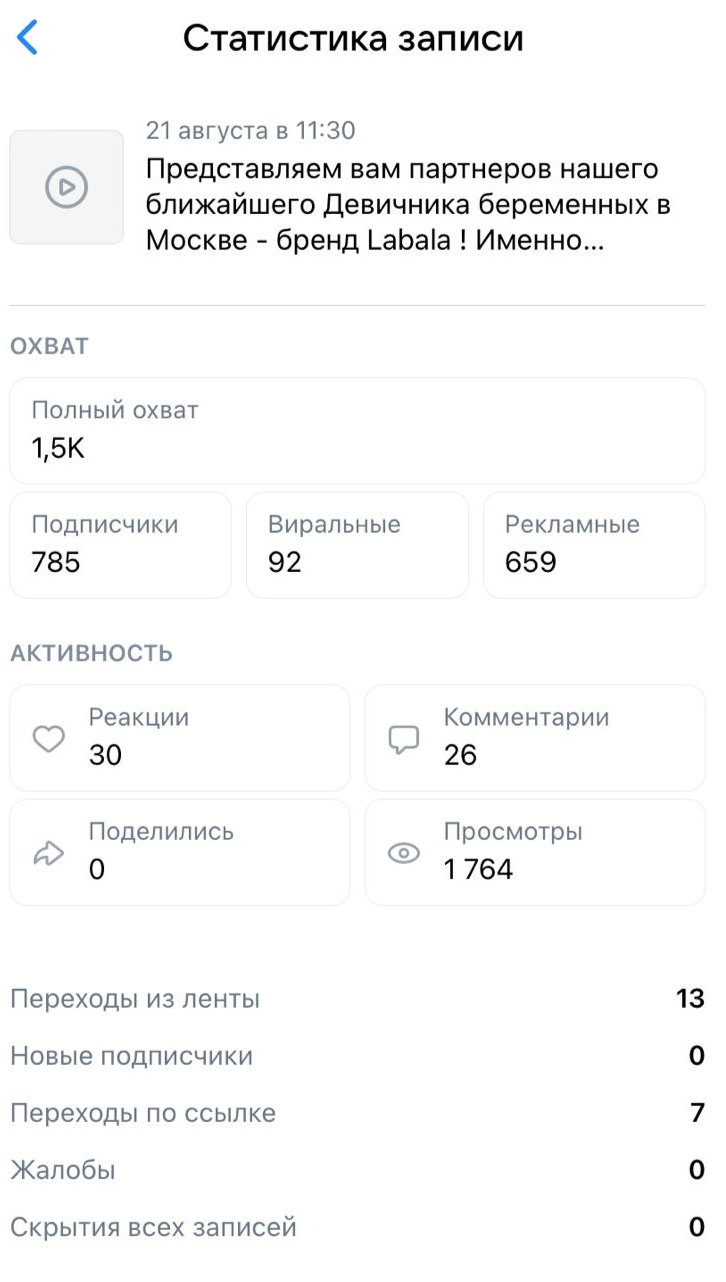Tap the speech bubble icon beside Комментарии
726x1282 pixels.
[403, 739]
